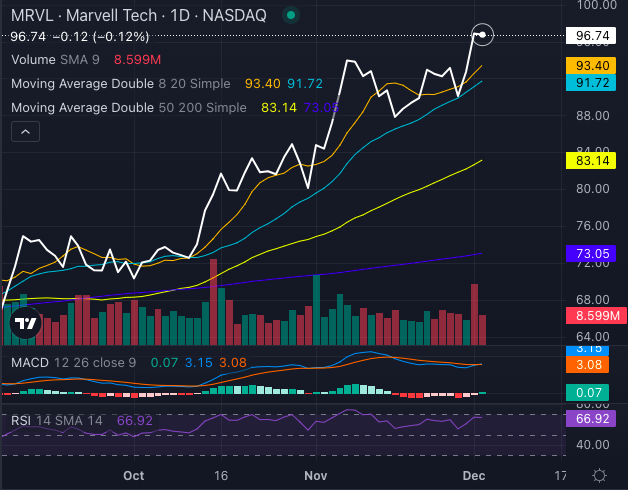The height and width of the screenshot is (490, 628).
Task: Click the green market status indicator dot
Action: pos(291,16)
